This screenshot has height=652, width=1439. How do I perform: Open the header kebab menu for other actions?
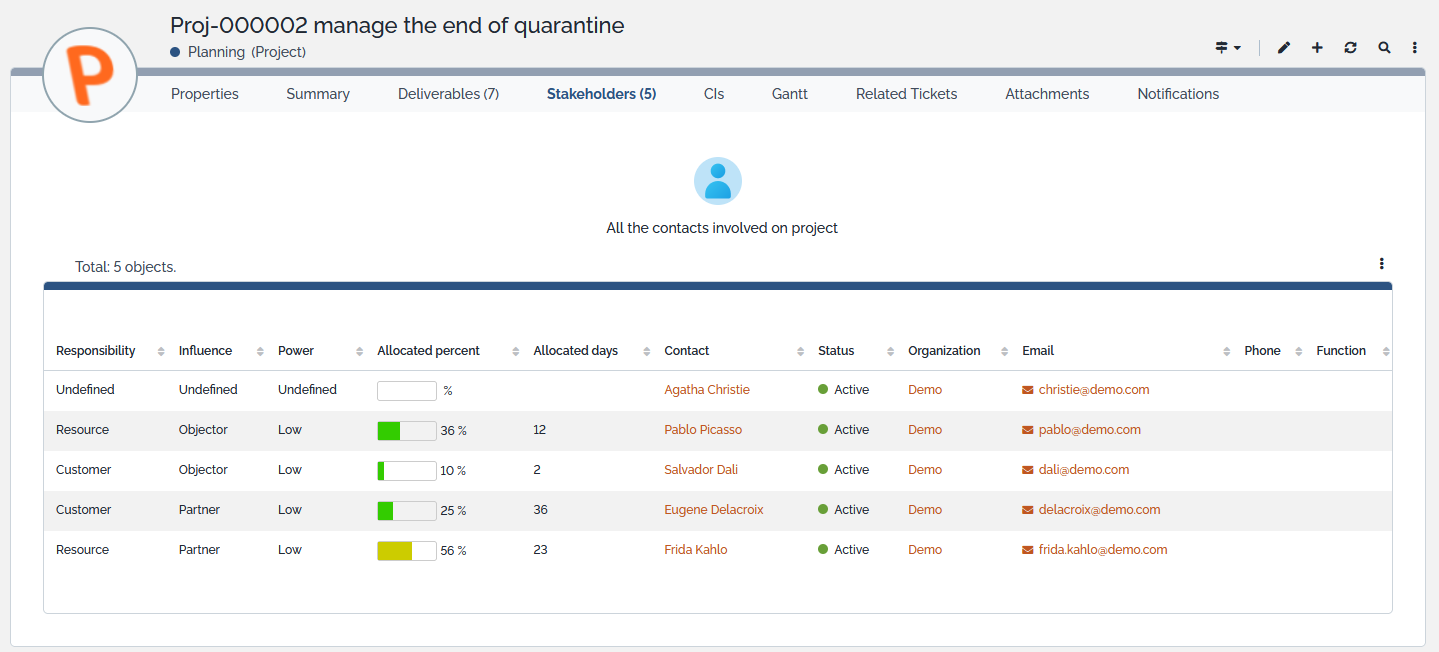(x=1414, y=48)
